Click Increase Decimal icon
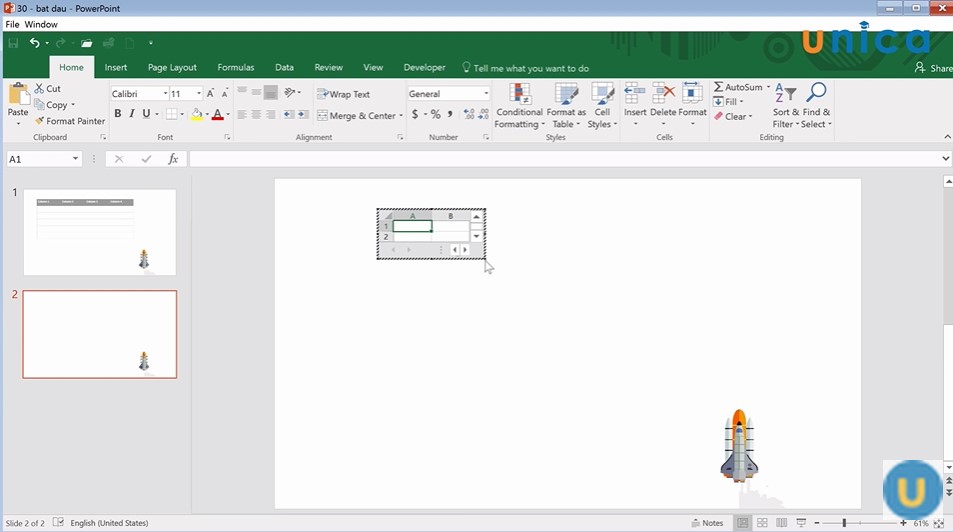Viewport: 953px width, 532px height. point(469,114)
